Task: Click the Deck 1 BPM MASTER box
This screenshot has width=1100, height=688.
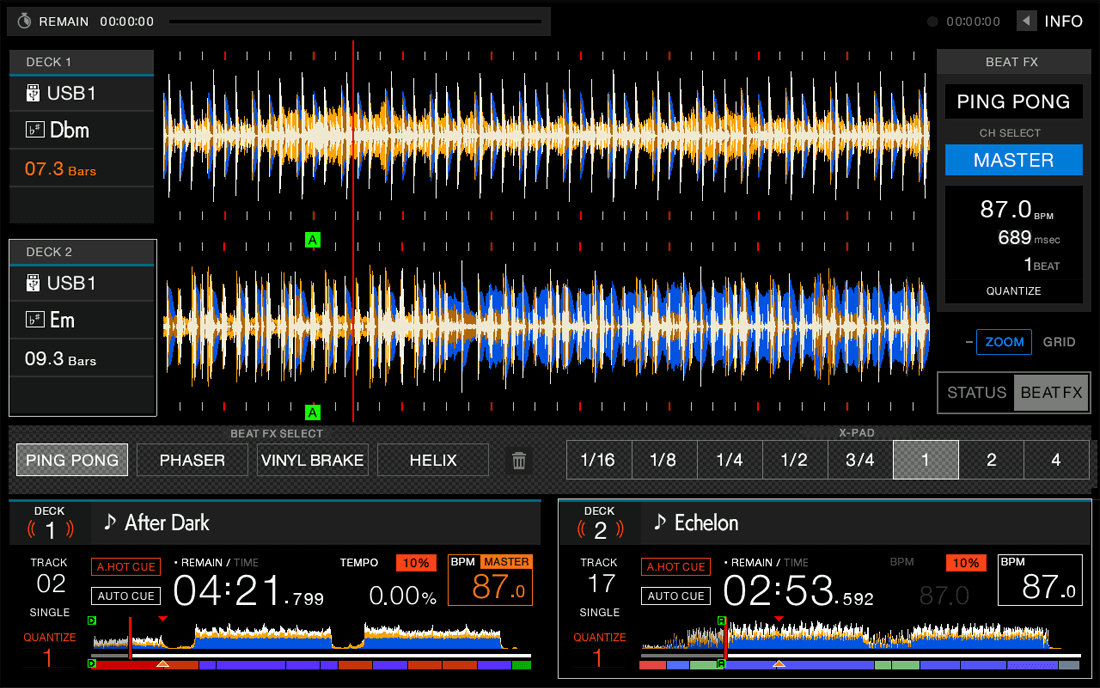Action: (490, 580)
